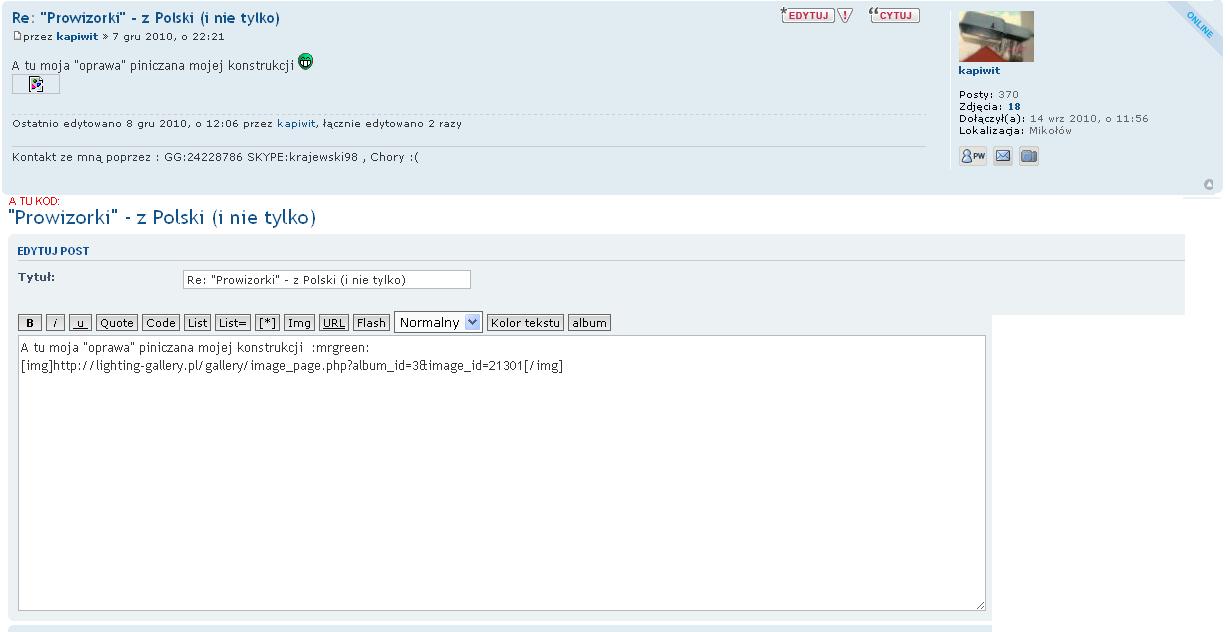Open kapiwit's photo gallery camera icon

pyautogui.click(x=1029, y=156)
